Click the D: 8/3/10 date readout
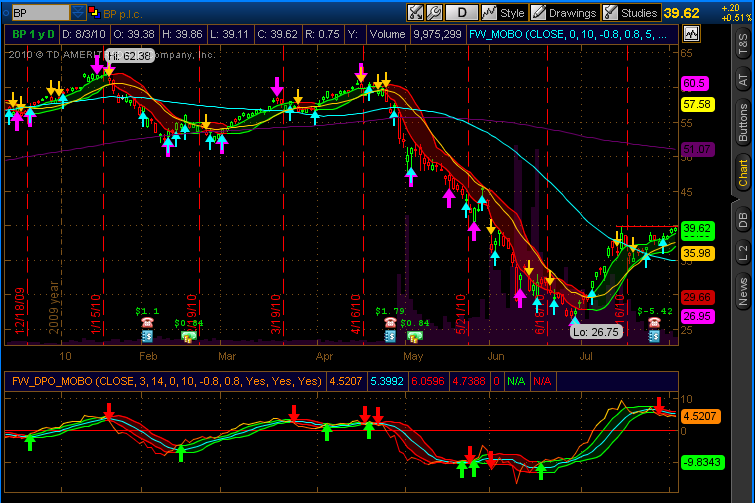Image resolution: width=755 pixels, height=503 pixels. (84, 34)
